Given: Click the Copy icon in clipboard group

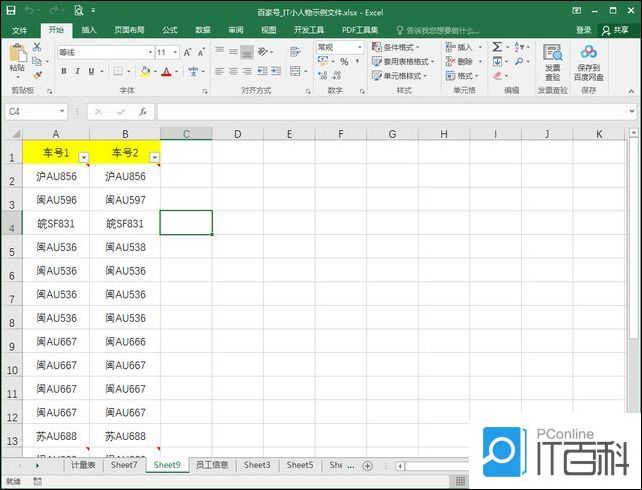Looking at the screenshot, I should [37, 61].
